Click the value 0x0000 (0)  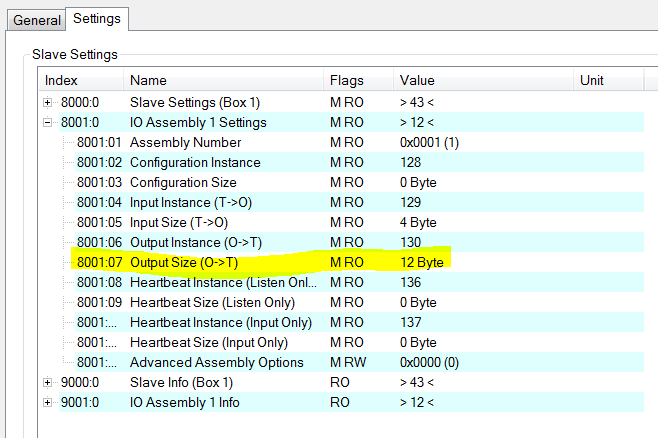point(429,362)
